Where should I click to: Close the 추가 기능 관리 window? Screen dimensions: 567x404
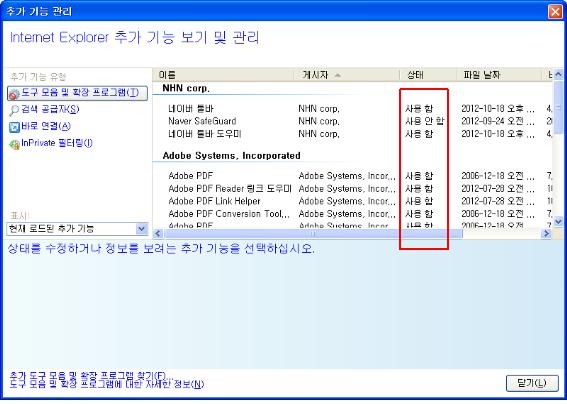click(x=555, y=12)
